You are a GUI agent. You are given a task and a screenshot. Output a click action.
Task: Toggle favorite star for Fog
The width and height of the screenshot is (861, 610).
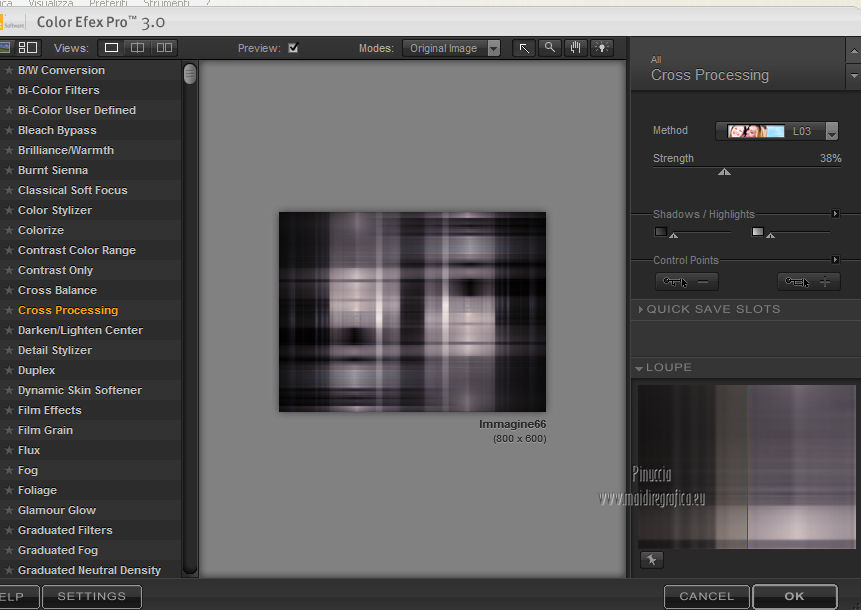pos(8,471)
